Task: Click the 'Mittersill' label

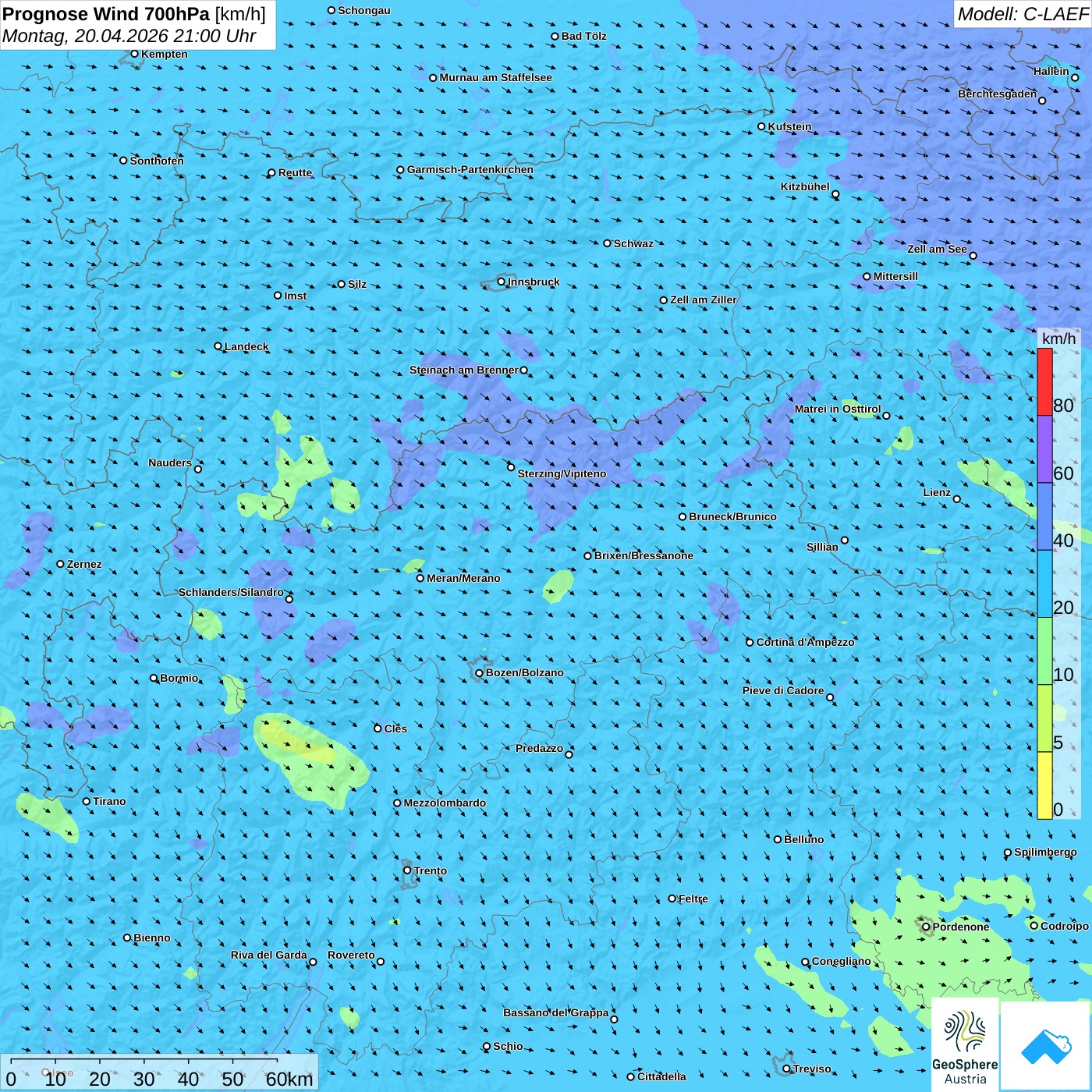Action: pos(895,276)
